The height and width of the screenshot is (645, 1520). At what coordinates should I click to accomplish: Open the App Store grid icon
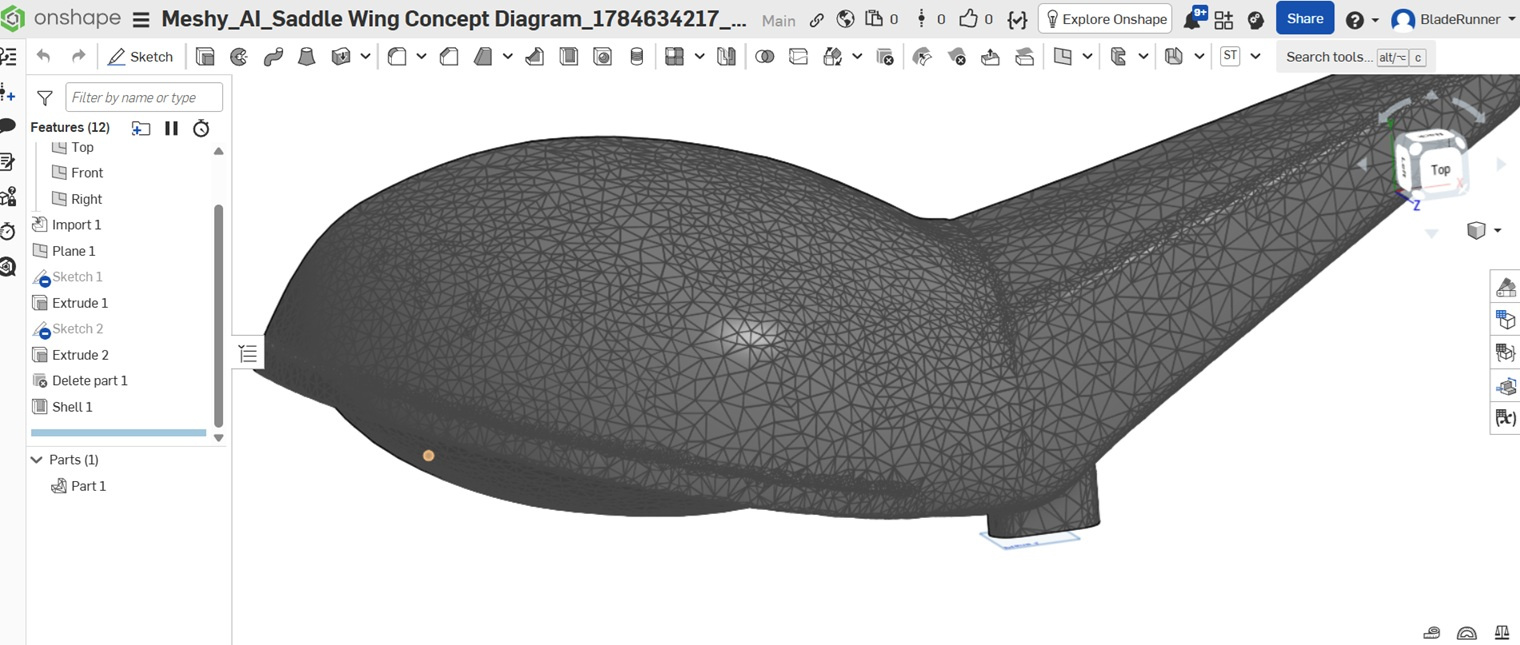pos(1223,19)
